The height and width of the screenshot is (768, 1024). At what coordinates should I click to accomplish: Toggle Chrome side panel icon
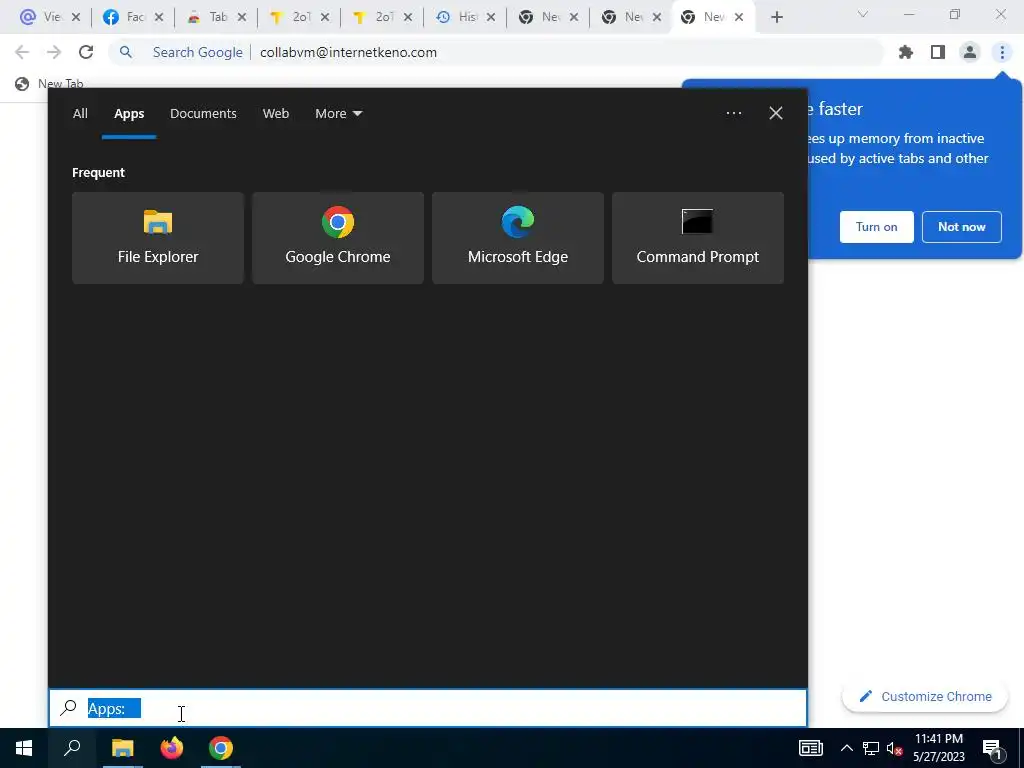938,52
